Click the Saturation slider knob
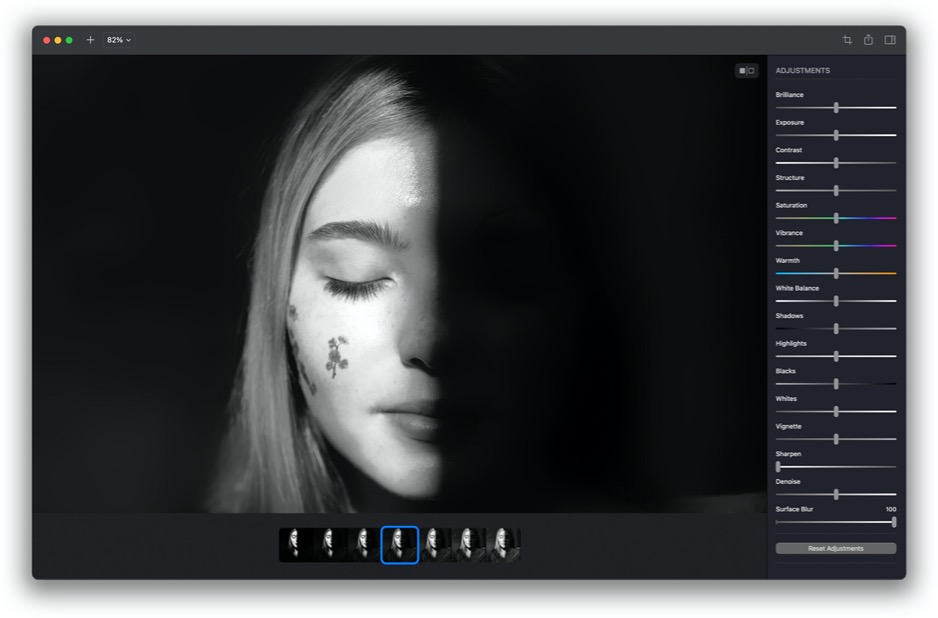This screenshot has width=938, height=618. tap(836, 218)
